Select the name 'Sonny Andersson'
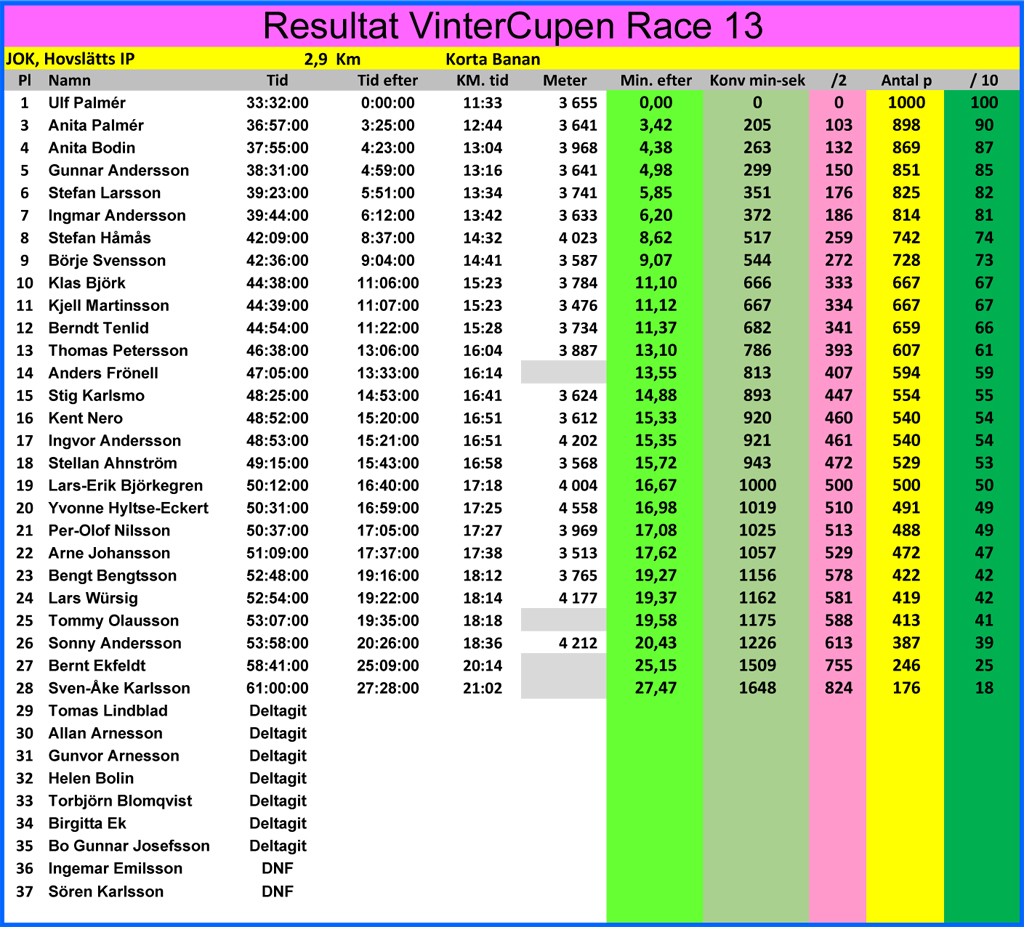Image resolution: width=1024 pixels, height=927 pixels. (115, 643)
